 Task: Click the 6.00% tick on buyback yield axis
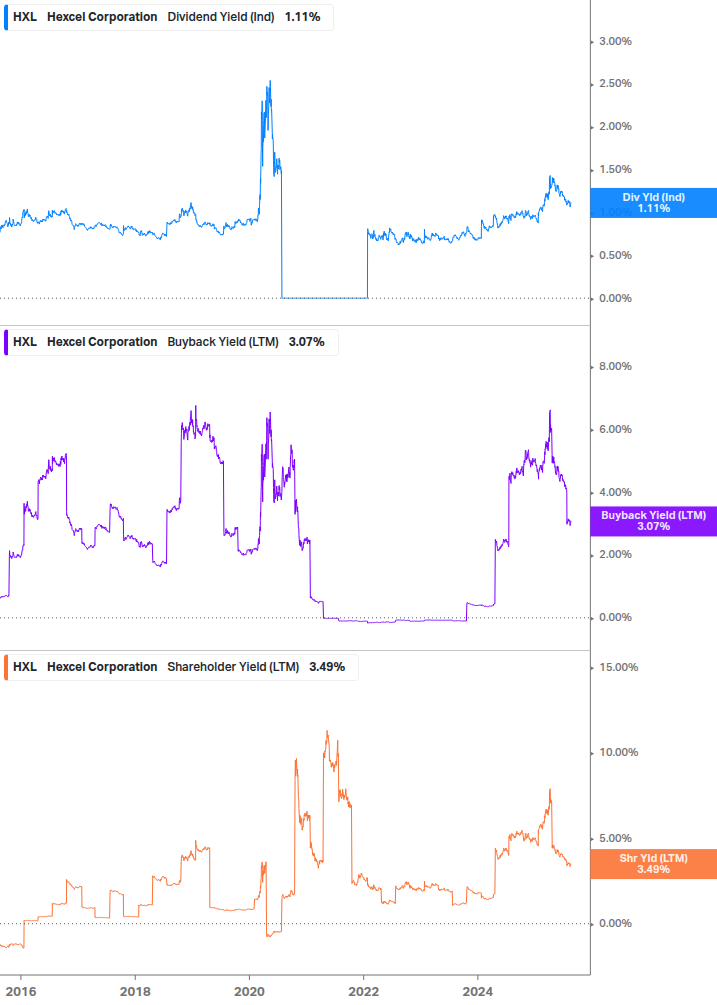pyautogui.click(x=615, y=429)
